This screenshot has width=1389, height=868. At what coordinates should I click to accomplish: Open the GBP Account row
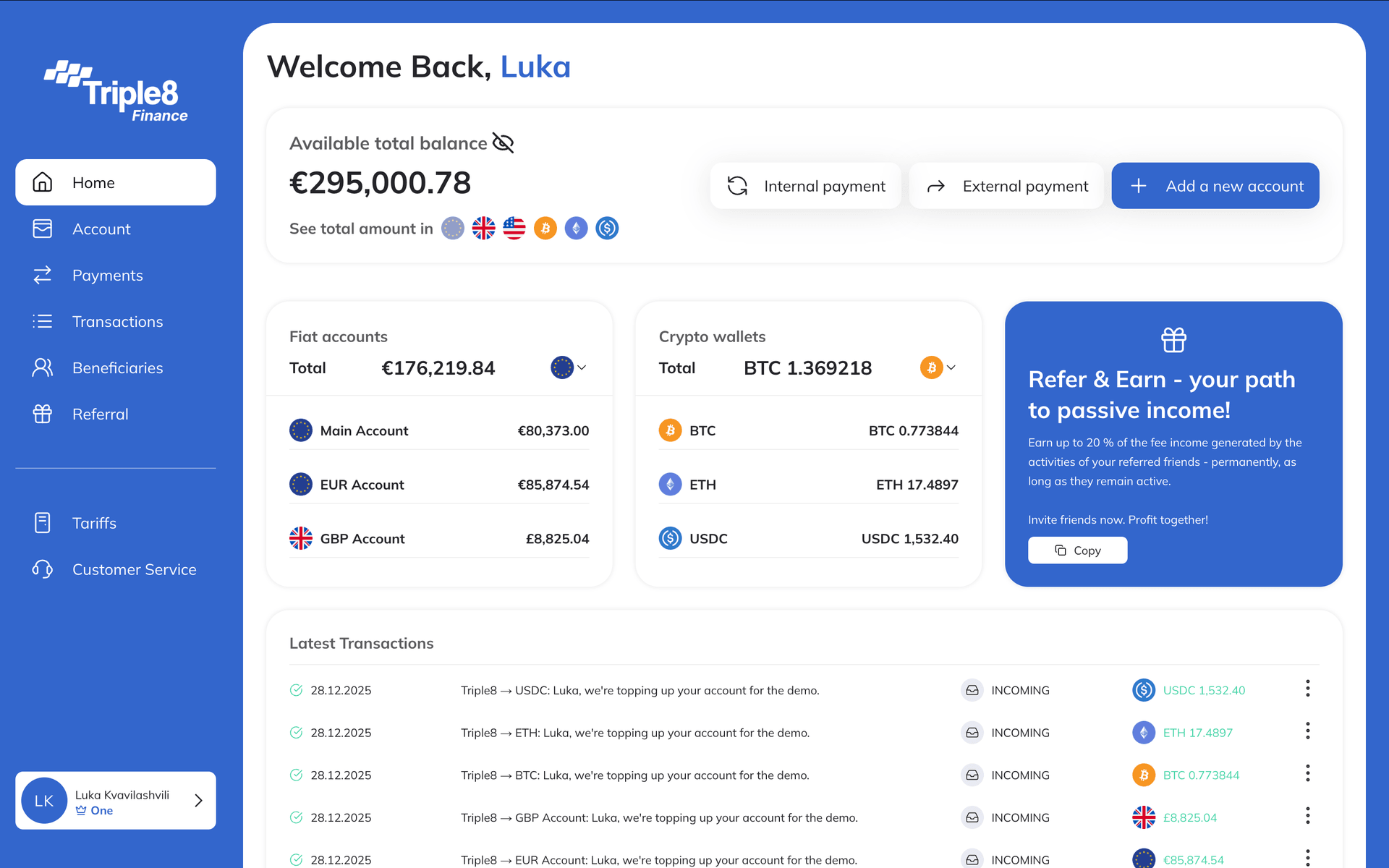coord(439,539)
